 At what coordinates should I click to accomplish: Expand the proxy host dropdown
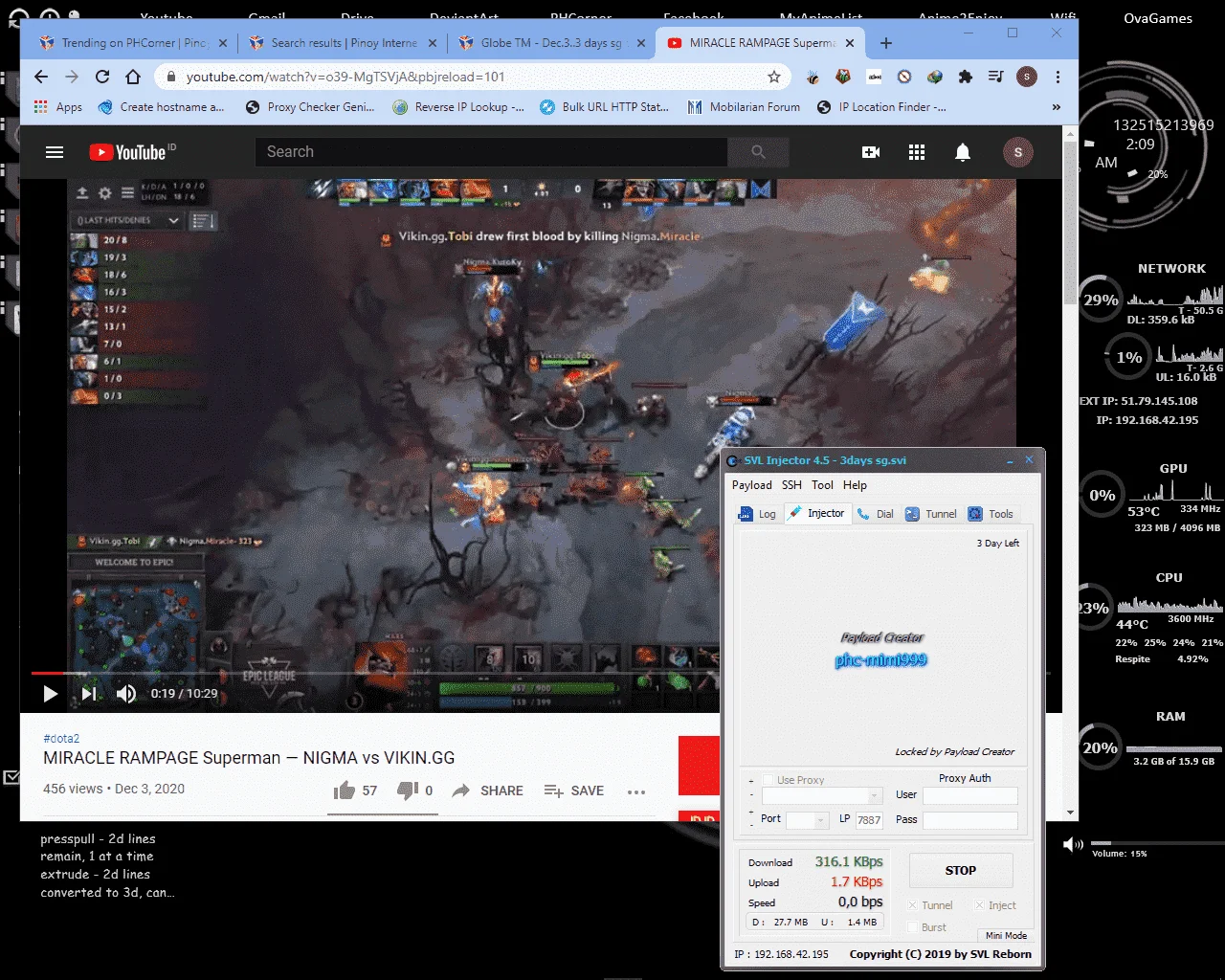pyautogui.click(x=875, y=796)
